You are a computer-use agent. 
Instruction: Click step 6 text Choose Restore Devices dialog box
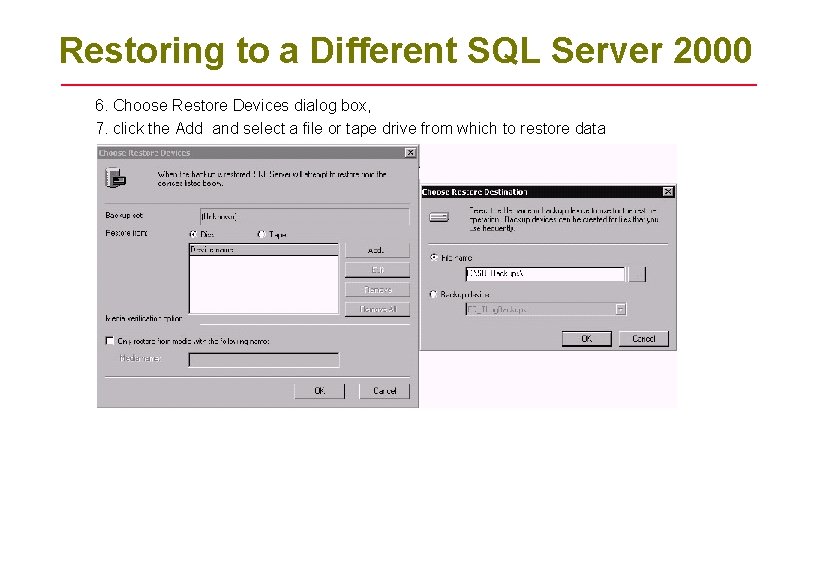coord(233,105)
